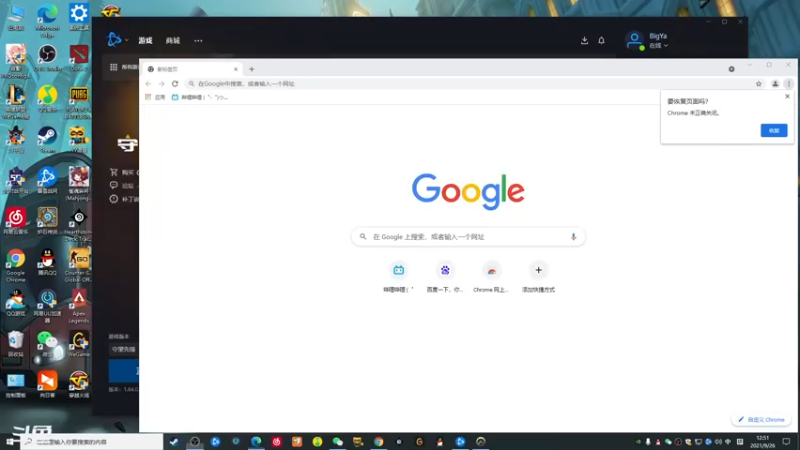The image size is (800, 450).
Task: Open the QQ Music desktop shortcut
Action: pyautogui.click(x=47, y=98)
